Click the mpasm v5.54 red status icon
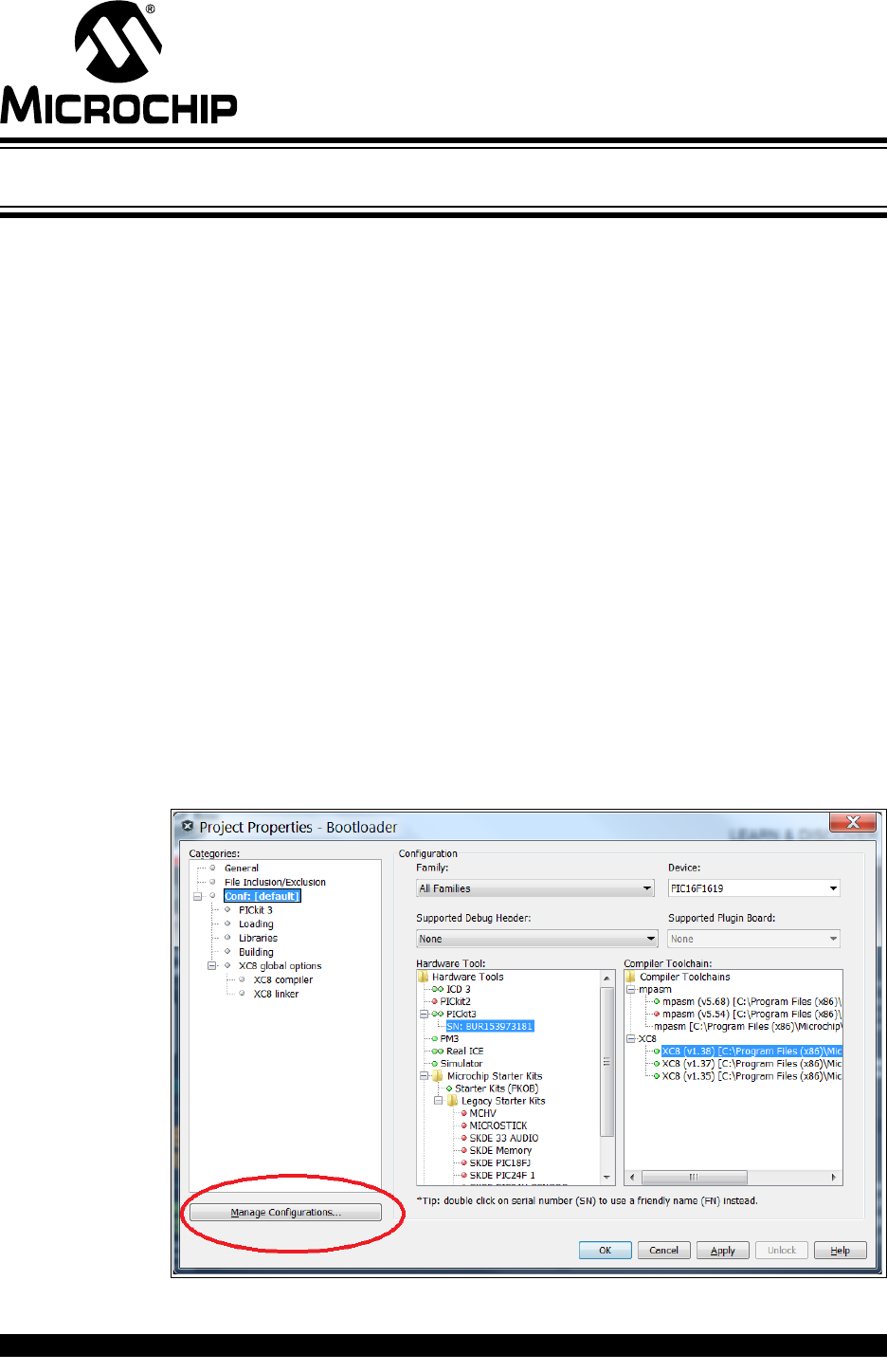The image size is (887, 1372). (657, 1014)
